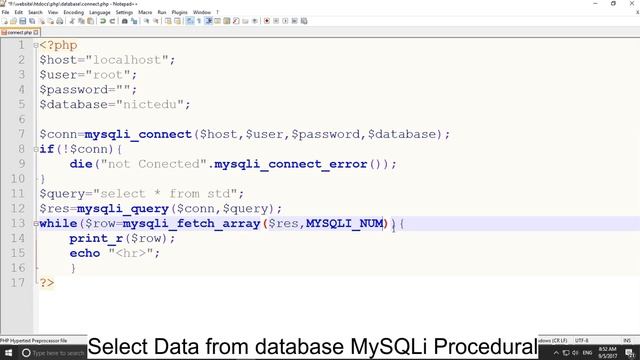Toggle the Document Map panel icon
Screen dimensions: 640x360
[x=227, y=21]
